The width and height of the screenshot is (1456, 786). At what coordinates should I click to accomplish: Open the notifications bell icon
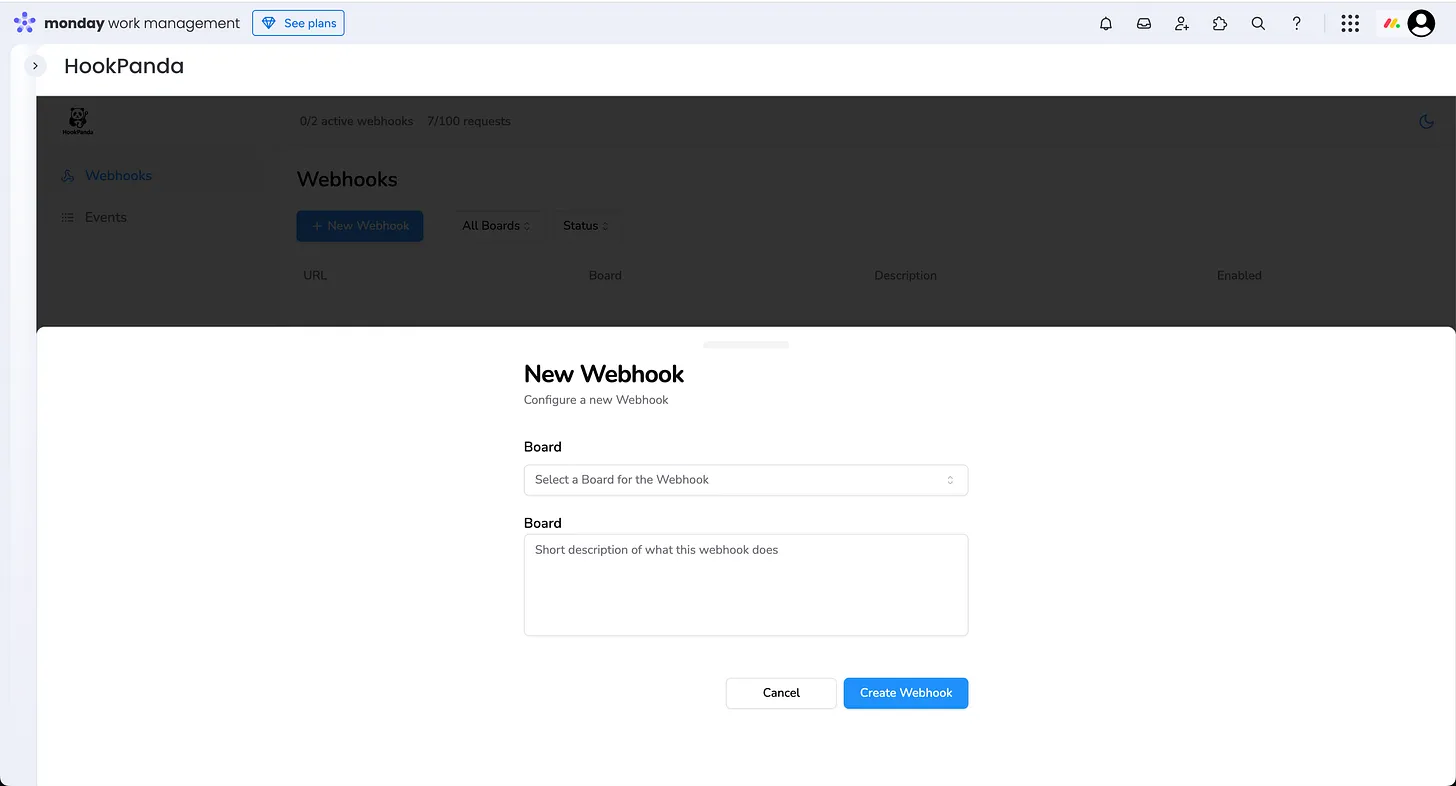point(1105,23)
